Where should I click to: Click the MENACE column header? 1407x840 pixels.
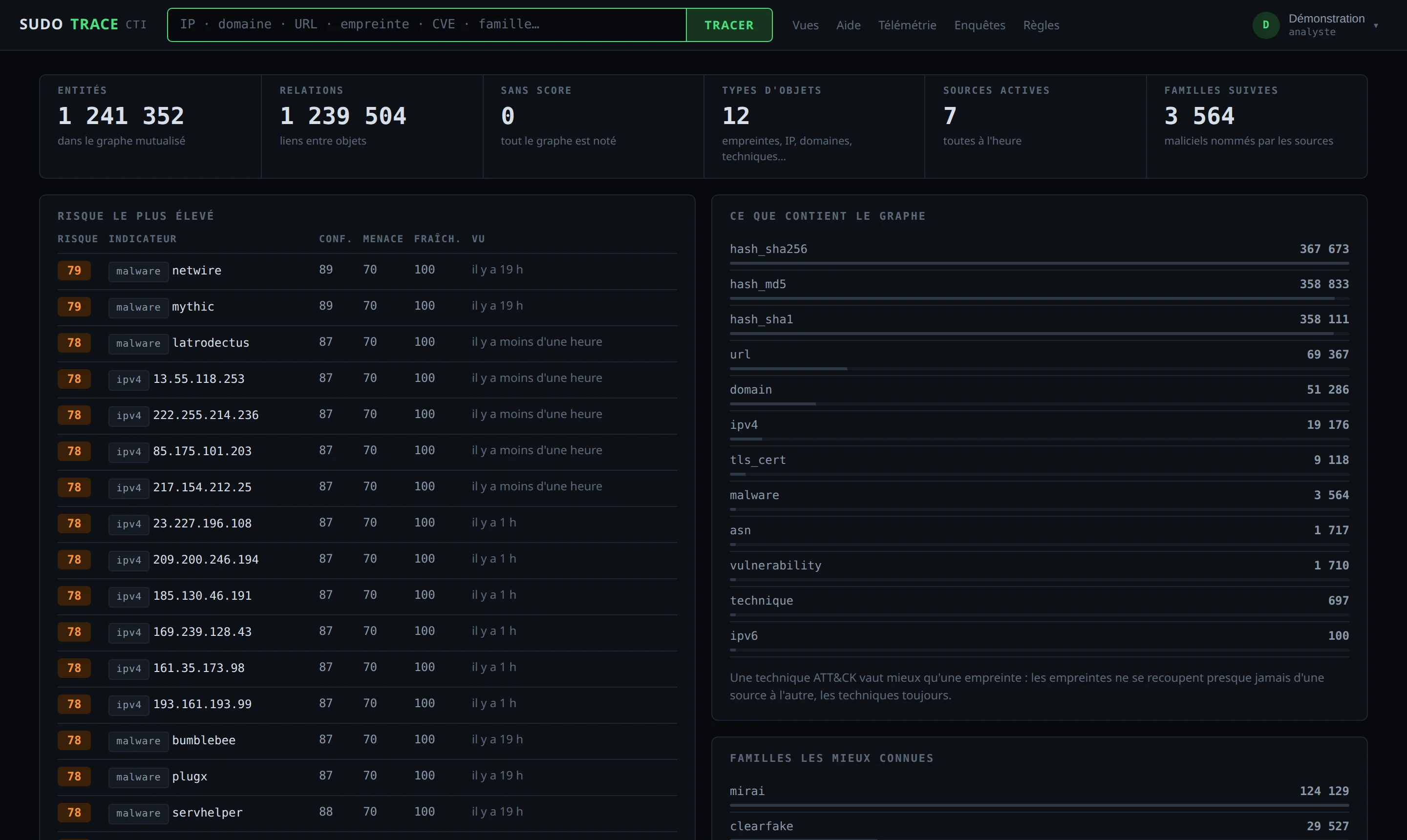pyautogui.click(x=383, y=239)
